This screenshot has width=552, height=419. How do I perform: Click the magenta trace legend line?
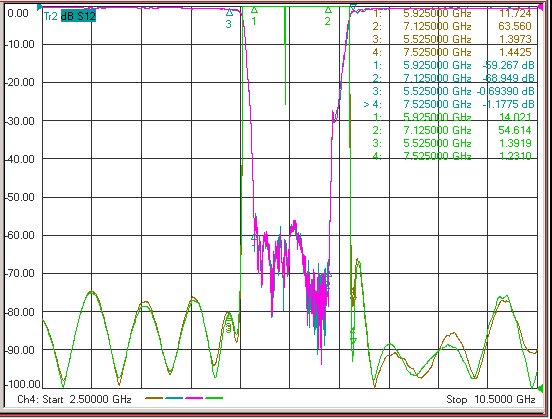194,398
